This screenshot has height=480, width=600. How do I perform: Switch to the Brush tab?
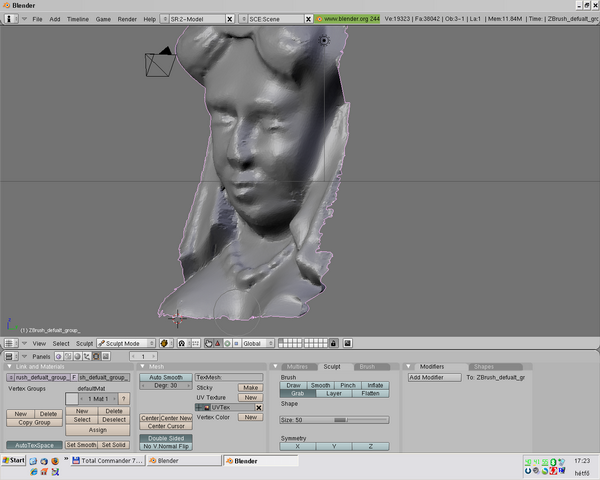pyautogui.click(x=367, y=367)
